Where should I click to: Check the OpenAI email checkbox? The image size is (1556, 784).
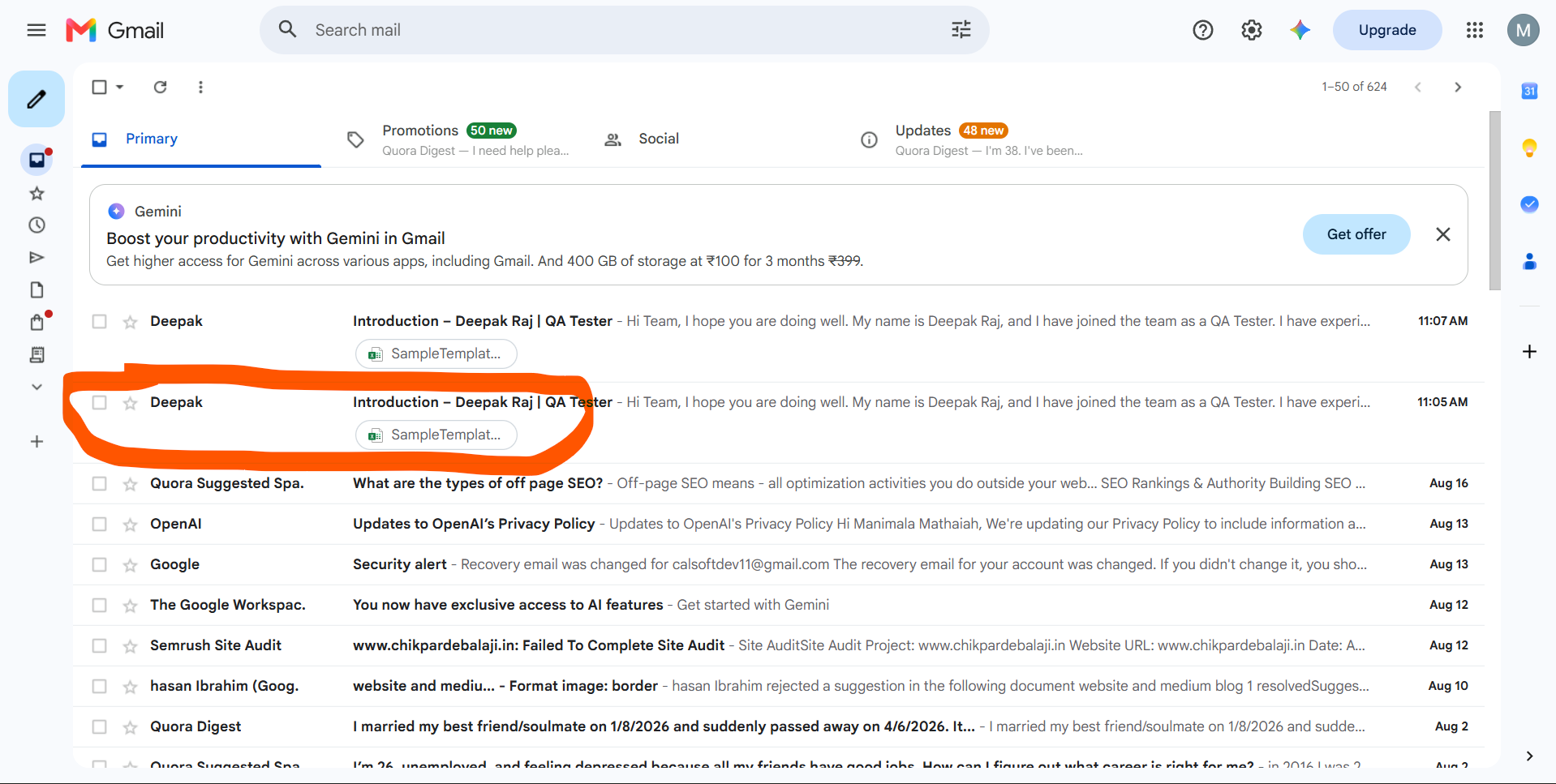click(99, 524)
